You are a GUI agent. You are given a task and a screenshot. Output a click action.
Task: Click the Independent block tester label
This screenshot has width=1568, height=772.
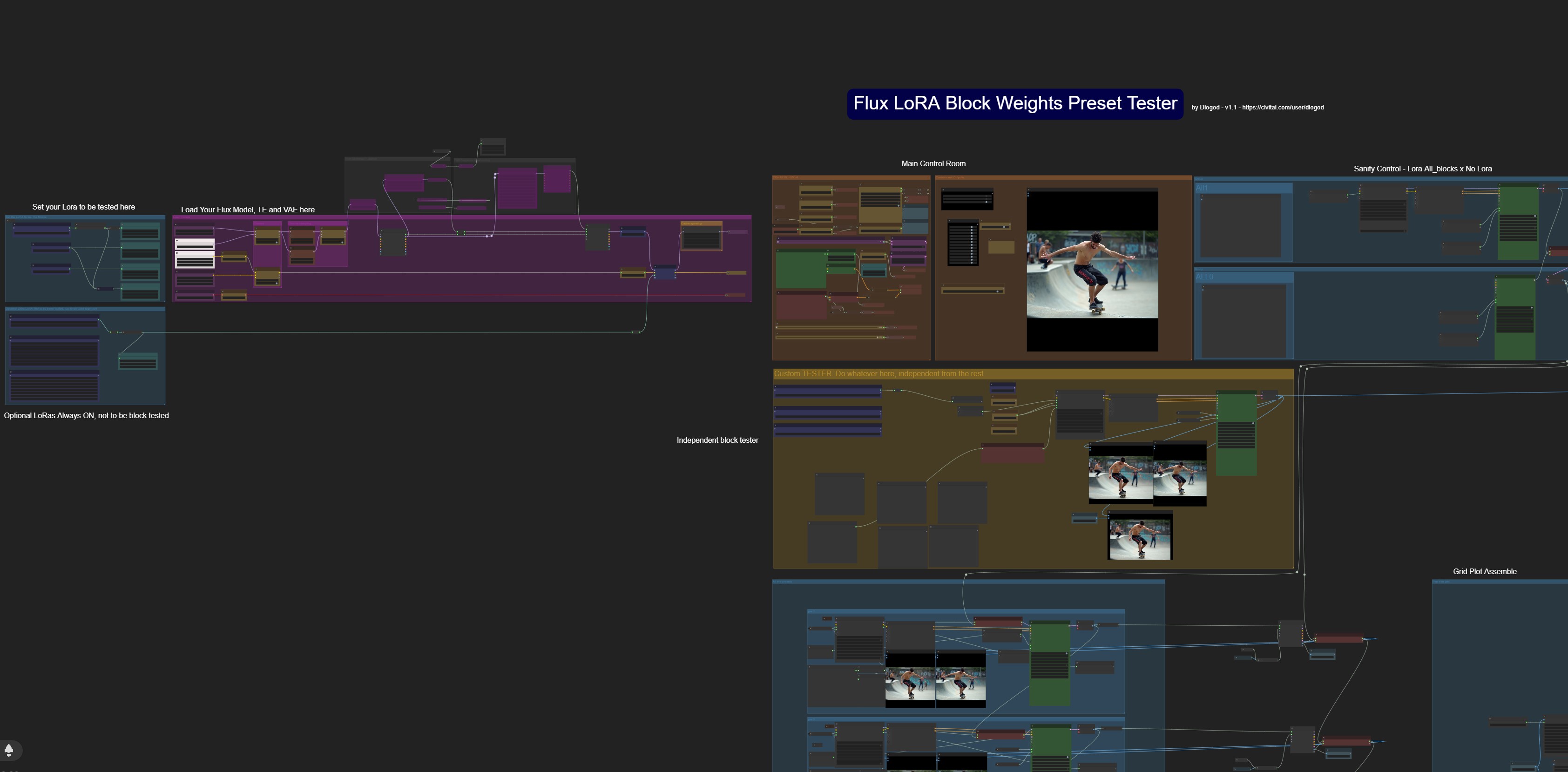point(717,440)
